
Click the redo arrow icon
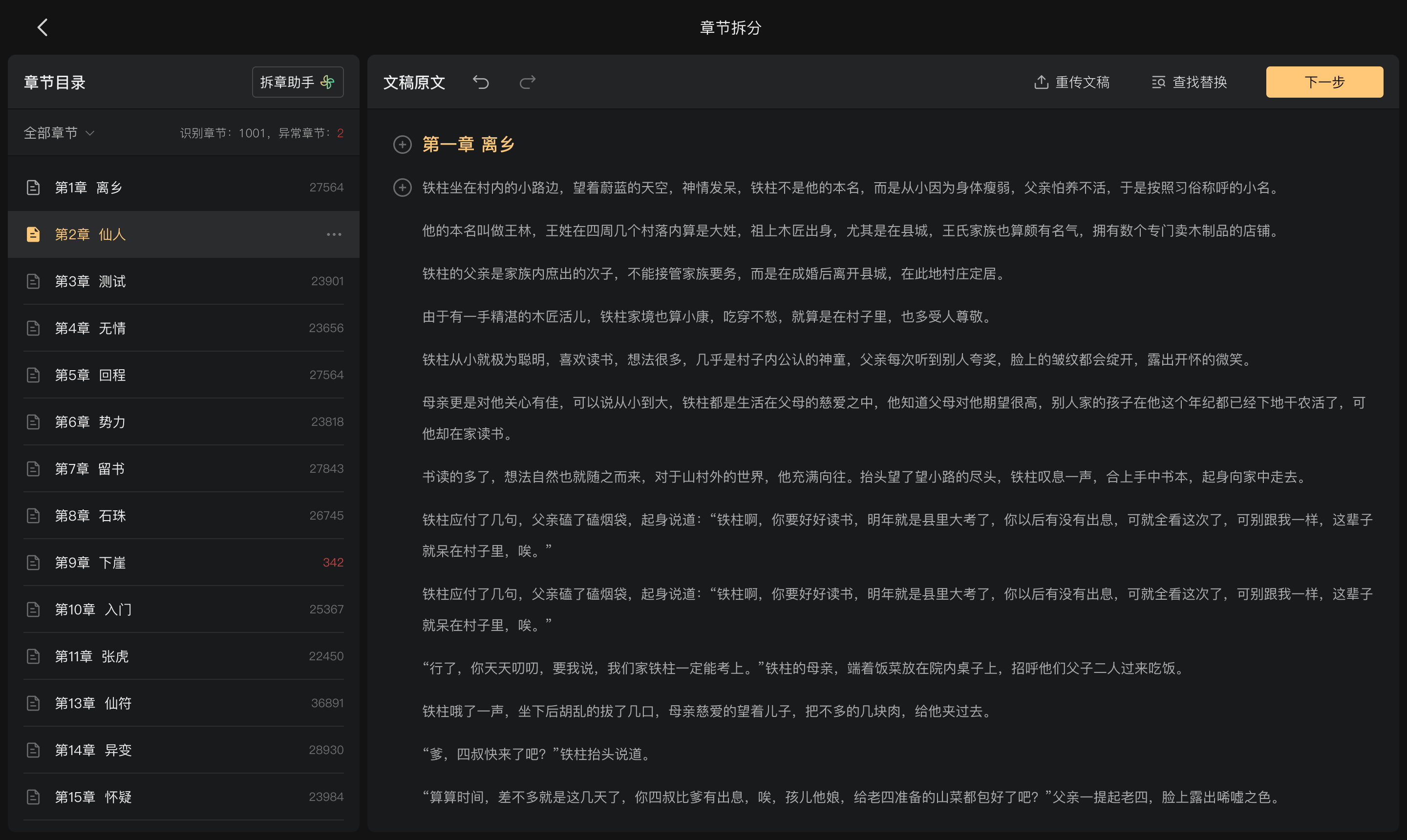point(527,82)
